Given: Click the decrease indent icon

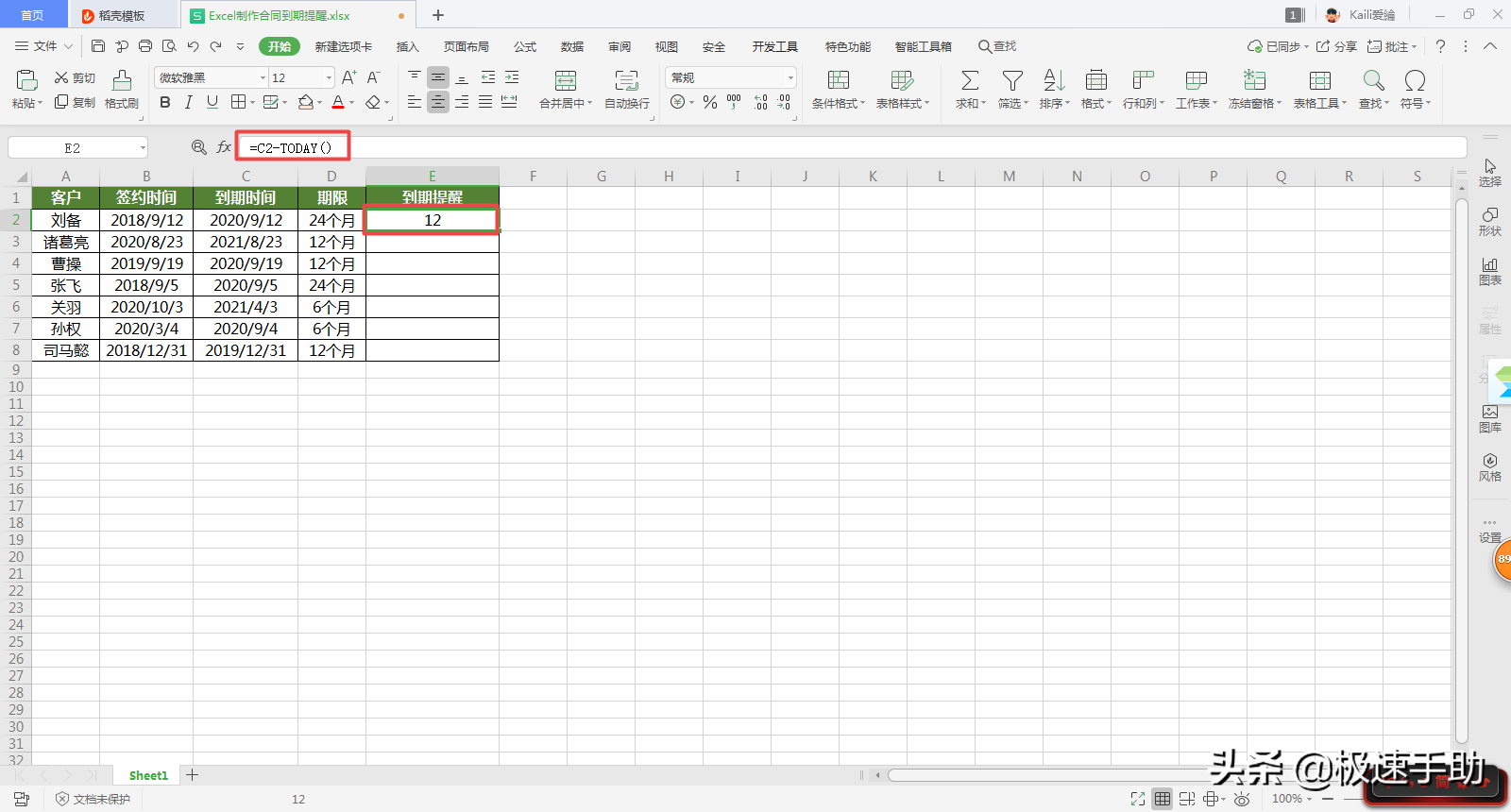Looking at the screenshot, I should click(x=488, y=77).
